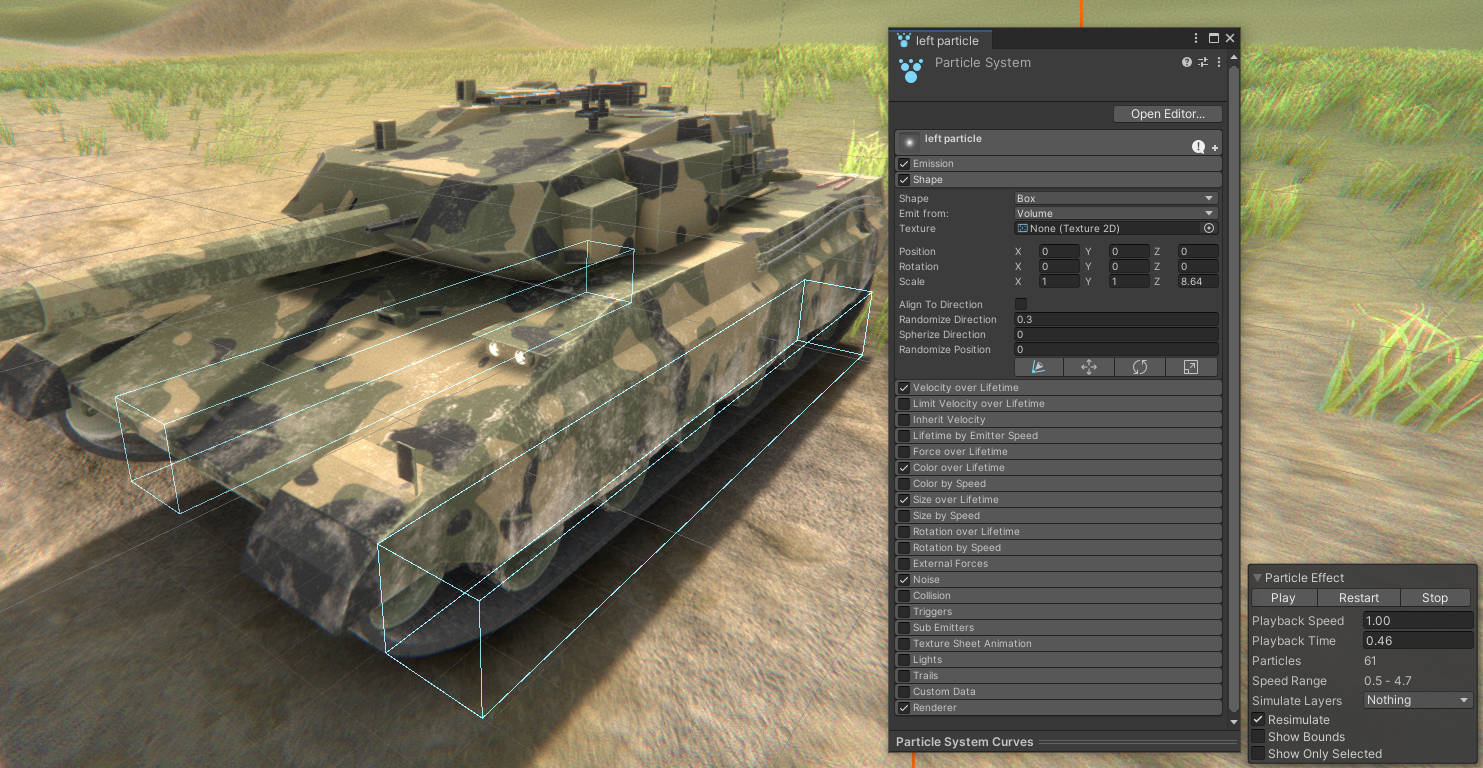Expand the External Forces module header

1058,564
